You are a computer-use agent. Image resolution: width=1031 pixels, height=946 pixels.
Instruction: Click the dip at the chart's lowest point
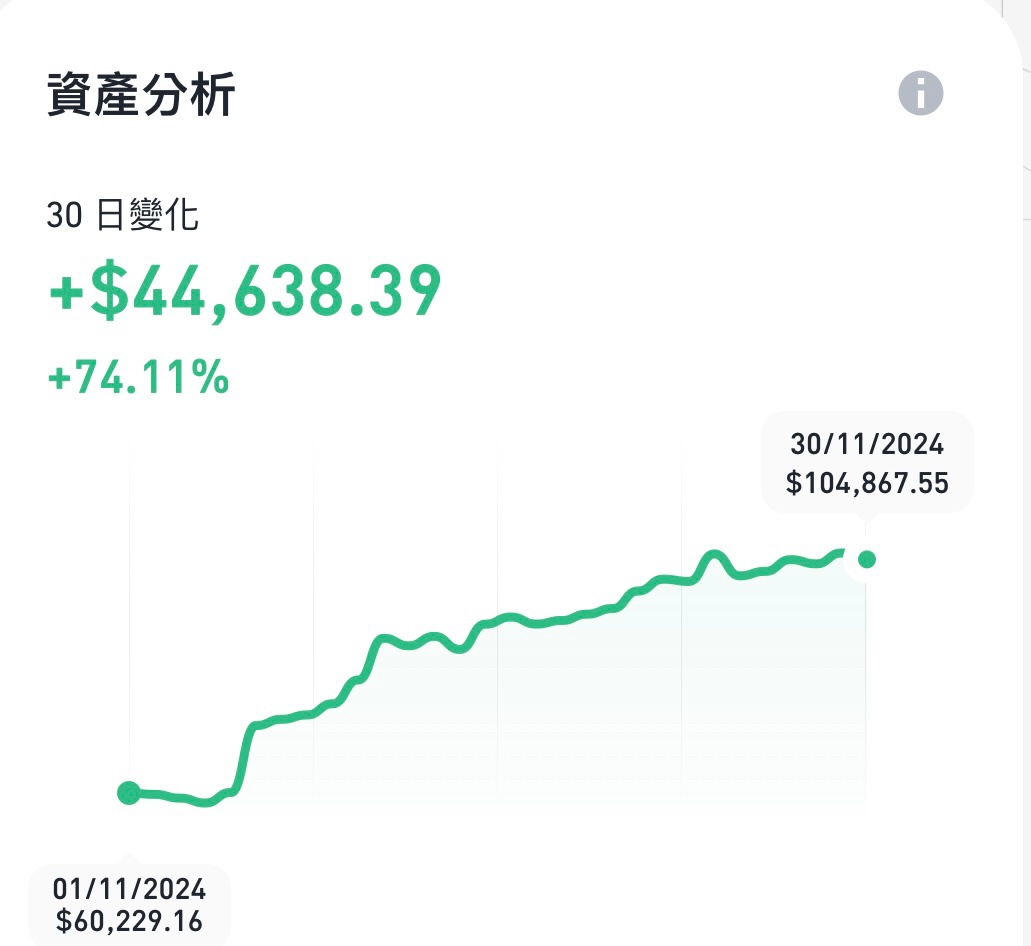[x=205, y=802]
